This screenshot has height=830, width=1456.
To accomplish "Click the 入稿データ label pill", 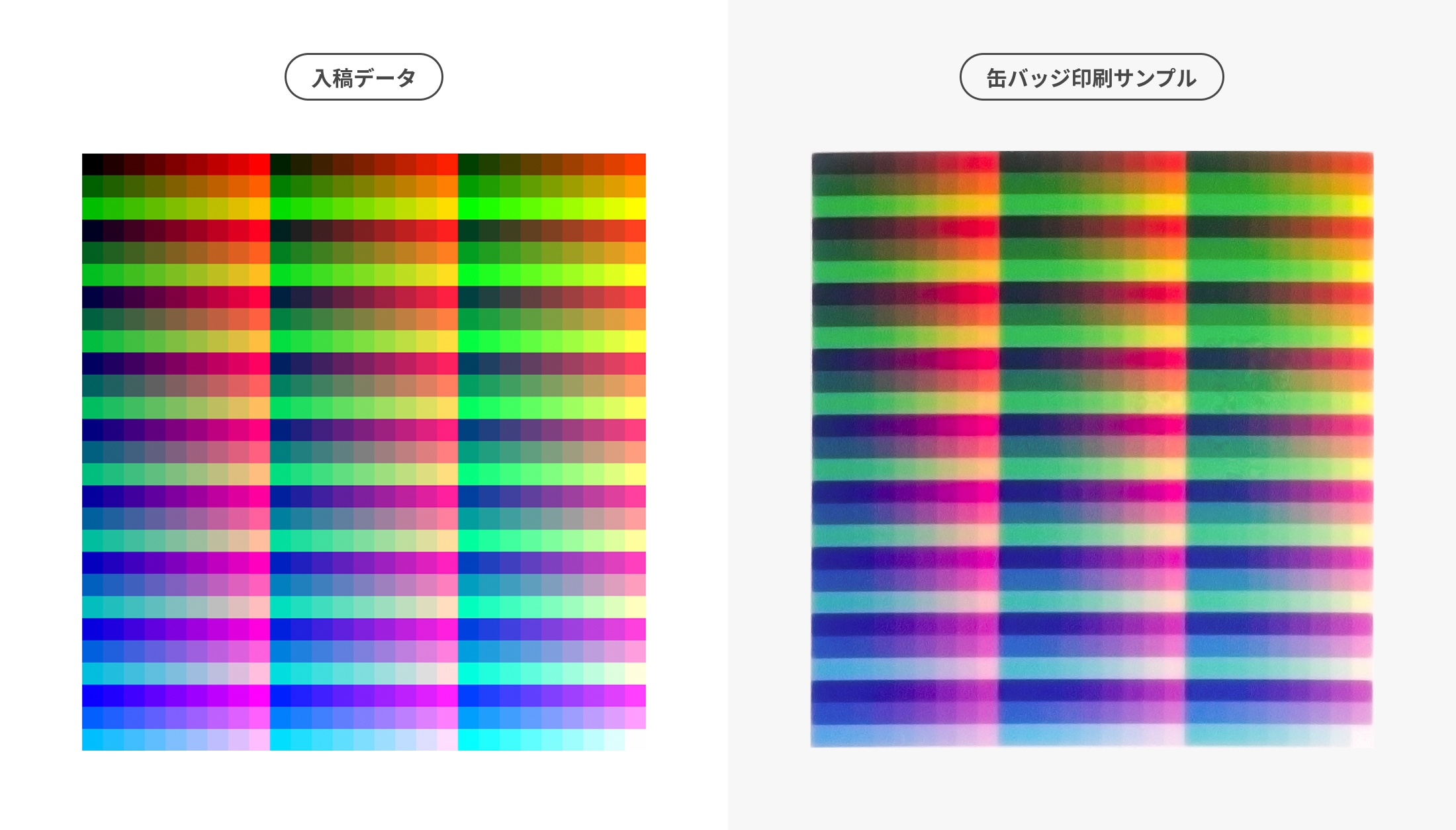I will click(363, 77).
